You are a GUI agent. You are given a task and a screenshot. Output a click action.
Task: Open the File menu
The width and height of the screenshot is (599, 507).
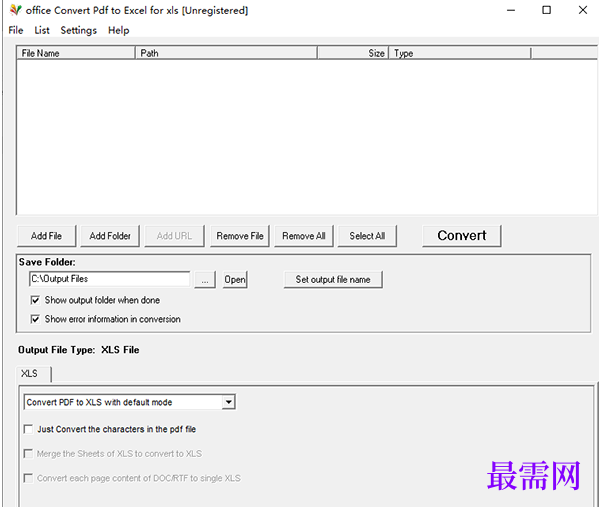tap(16, 30)
